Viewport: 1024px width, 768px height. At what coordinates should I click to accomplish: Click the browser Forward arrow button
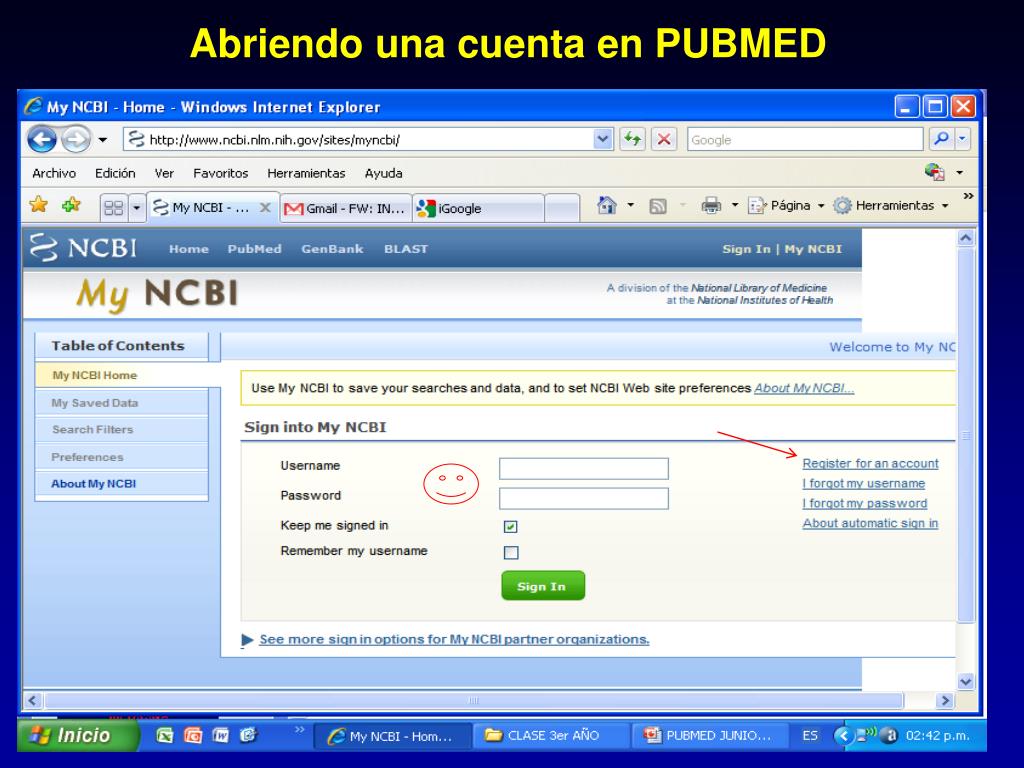pyautogui.click(x=76, y=139)
